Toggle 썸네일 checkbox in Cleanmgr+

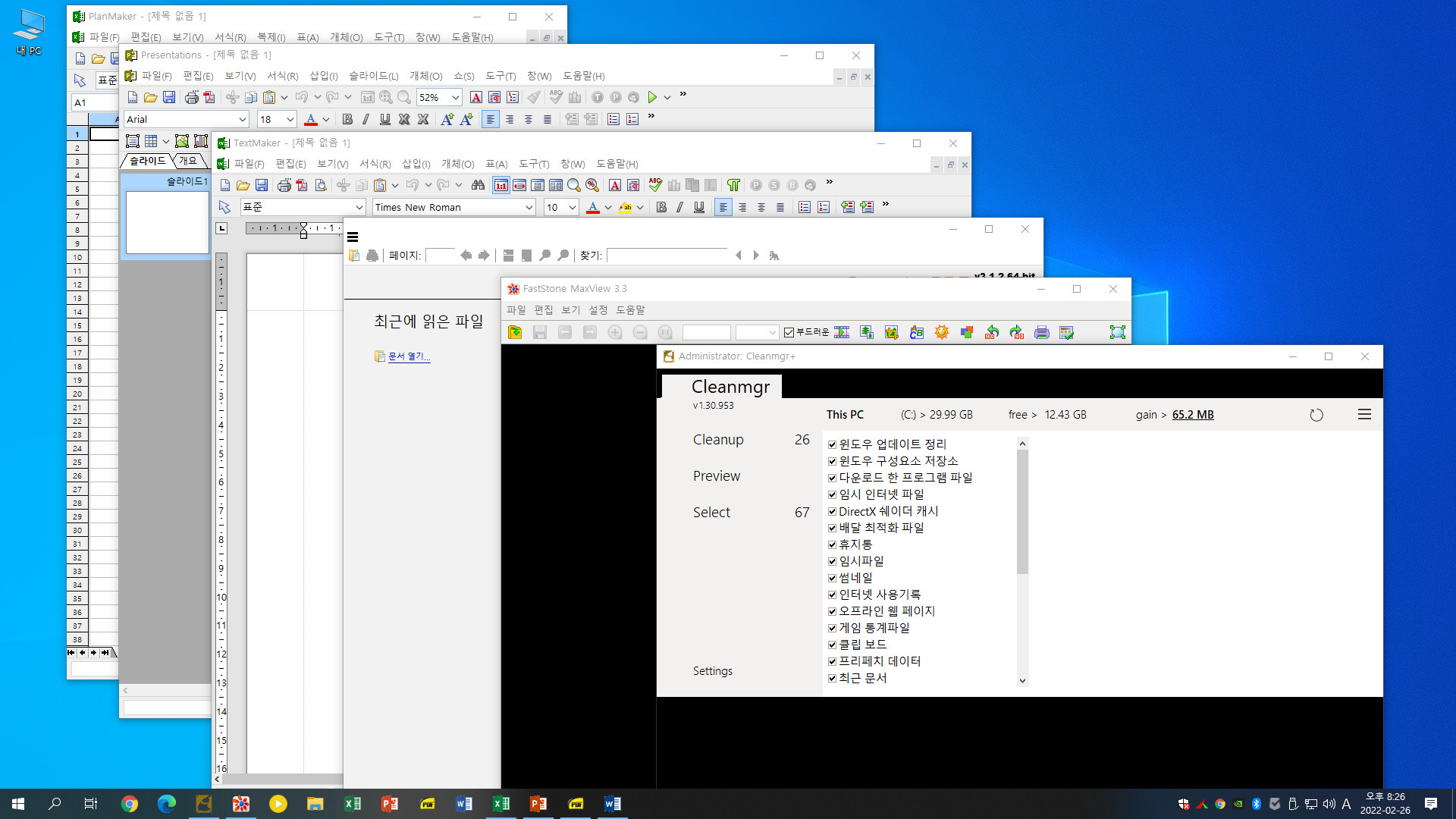(x=832, y=578)
